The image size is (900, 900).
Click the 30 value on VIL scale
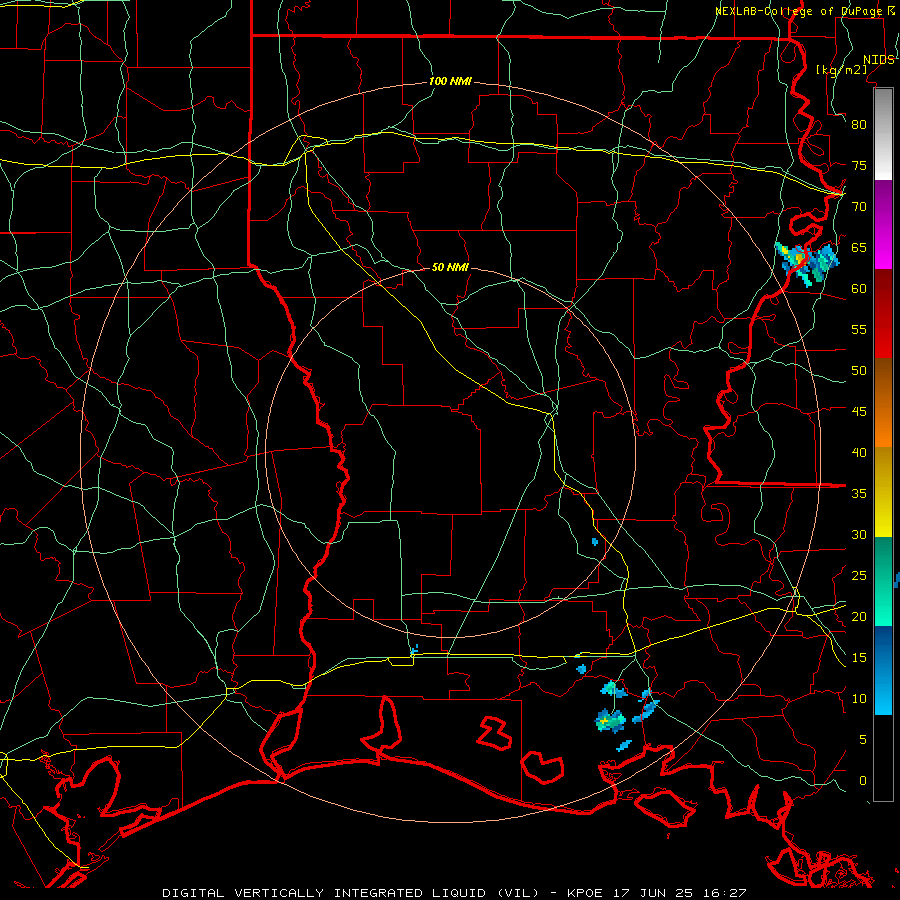[859, 535]
